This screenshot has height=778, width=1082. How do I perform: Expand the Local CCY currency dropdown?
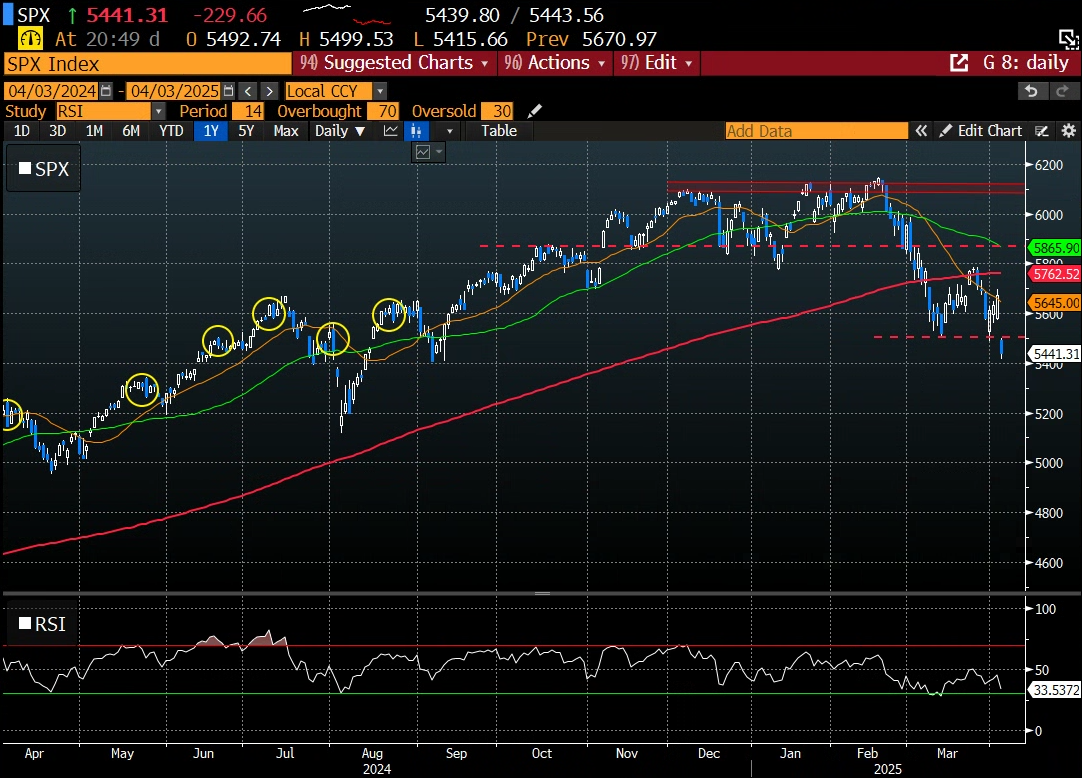click(x=380, y=91)
